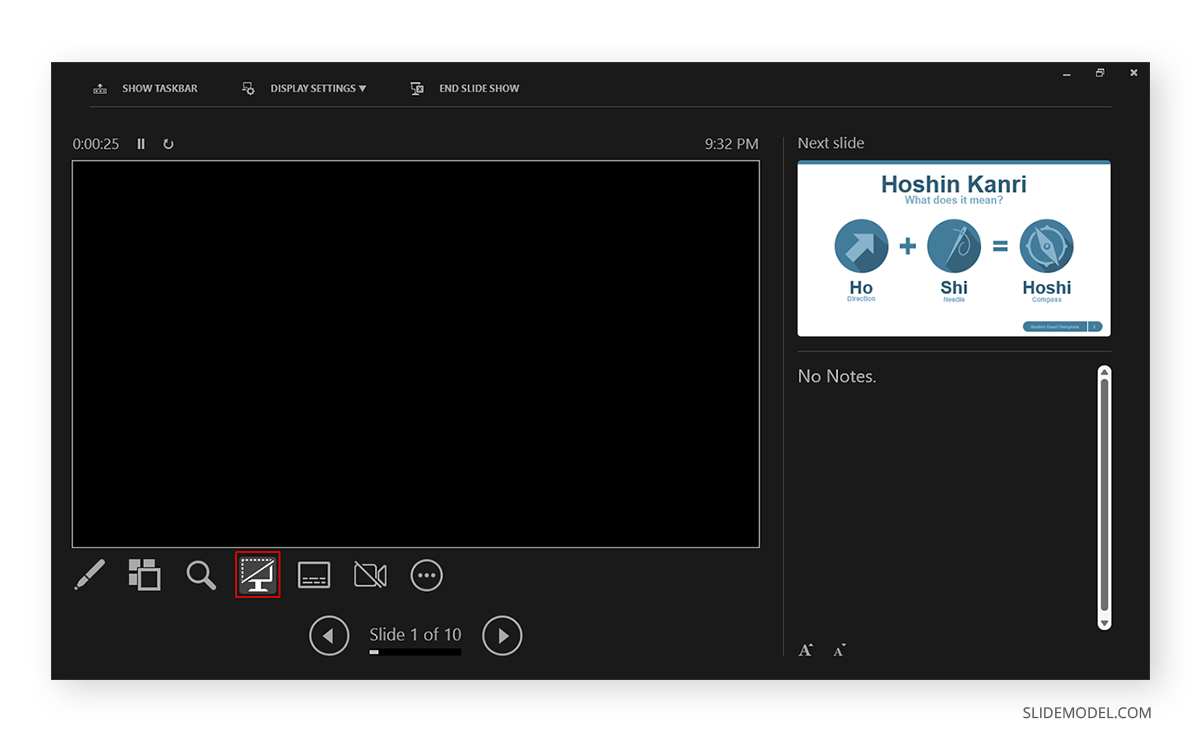Open the pen and laser pointer tools
The image size is (1200, 743).
pyautogui.click(x=89, y=575)
